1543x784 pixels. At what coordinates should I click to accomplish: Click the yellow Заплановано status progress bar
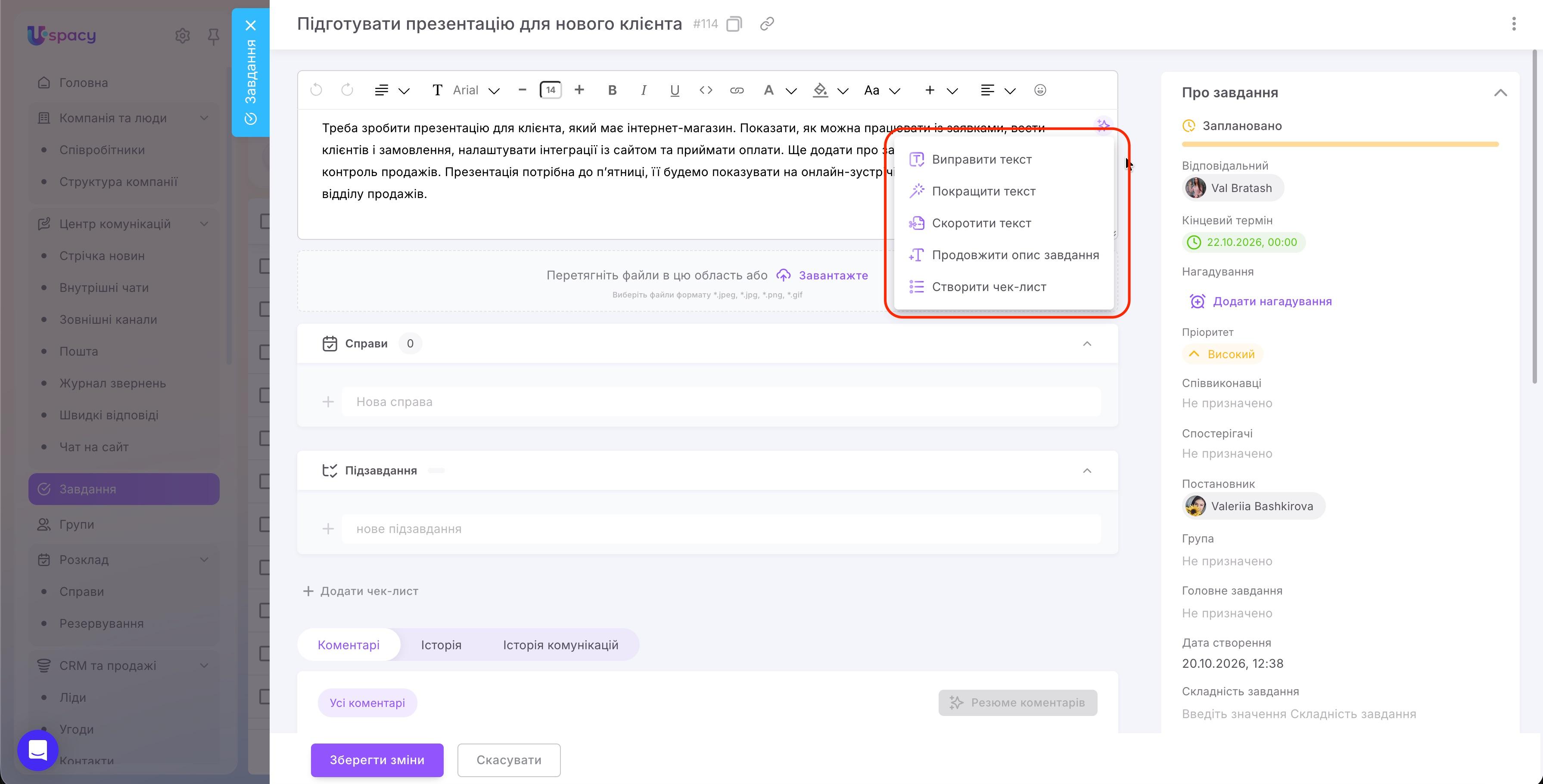[1340, 144]
